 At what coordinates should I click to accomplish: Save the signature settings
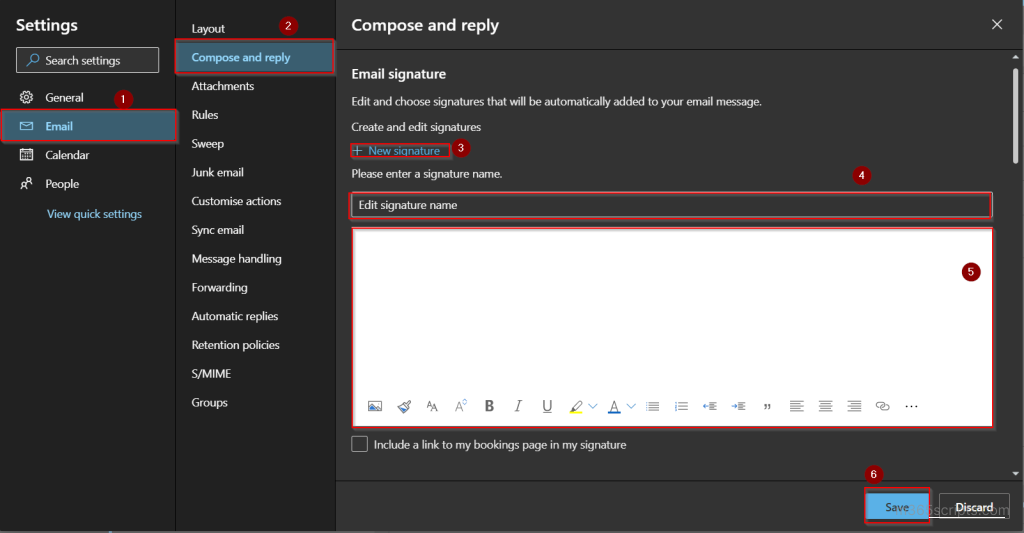coord(897,507)
